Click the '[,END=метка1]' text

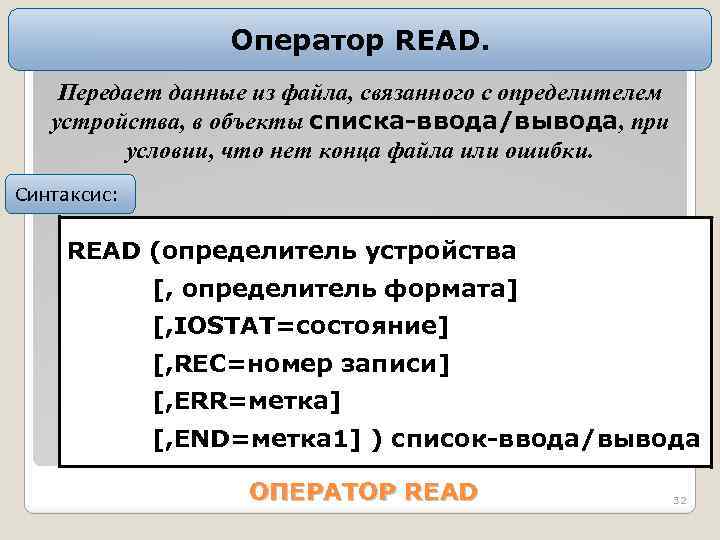click(257, 439)
